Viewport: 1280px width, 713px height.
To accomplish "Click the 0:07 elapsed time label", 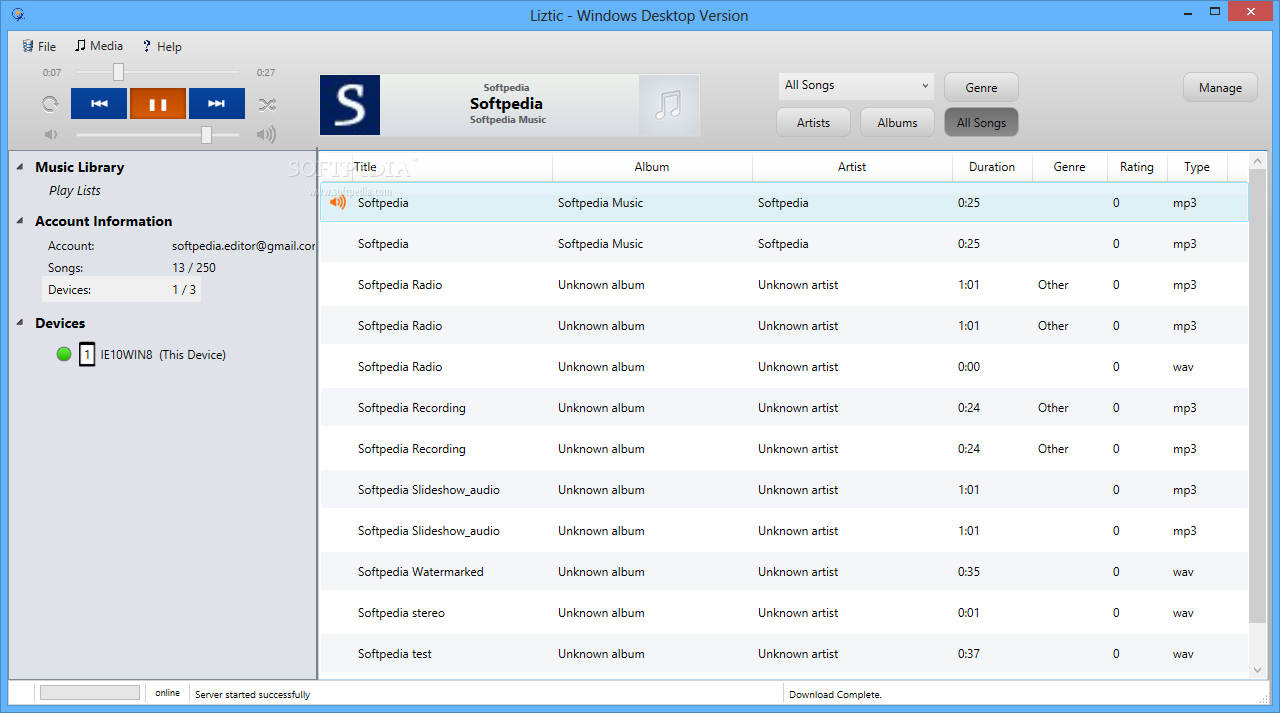I will (52, 72).
